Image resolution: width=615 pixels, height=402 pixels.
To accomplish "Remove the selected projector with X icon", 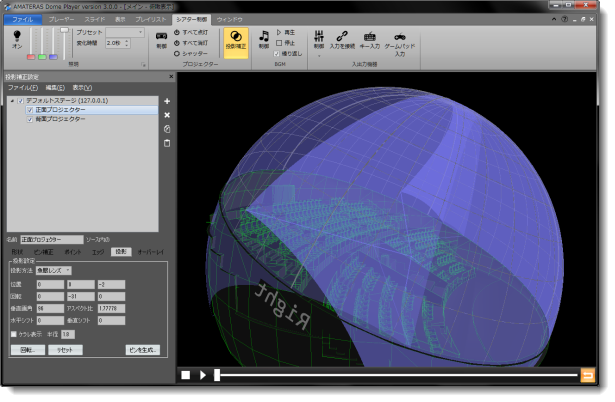I will point(166,115).
